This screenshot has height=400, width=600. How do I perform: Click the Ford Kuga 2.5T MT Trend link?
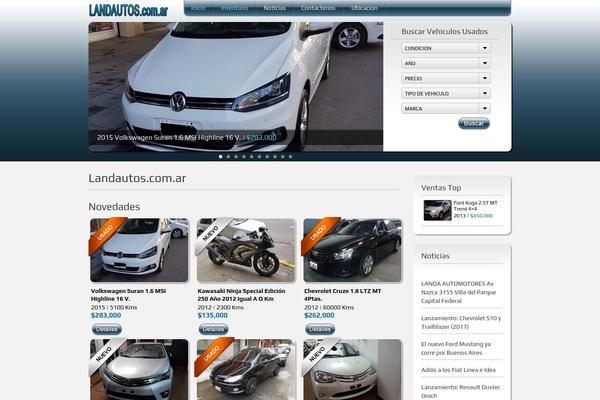pyautogui.click(x=476, y=206)
